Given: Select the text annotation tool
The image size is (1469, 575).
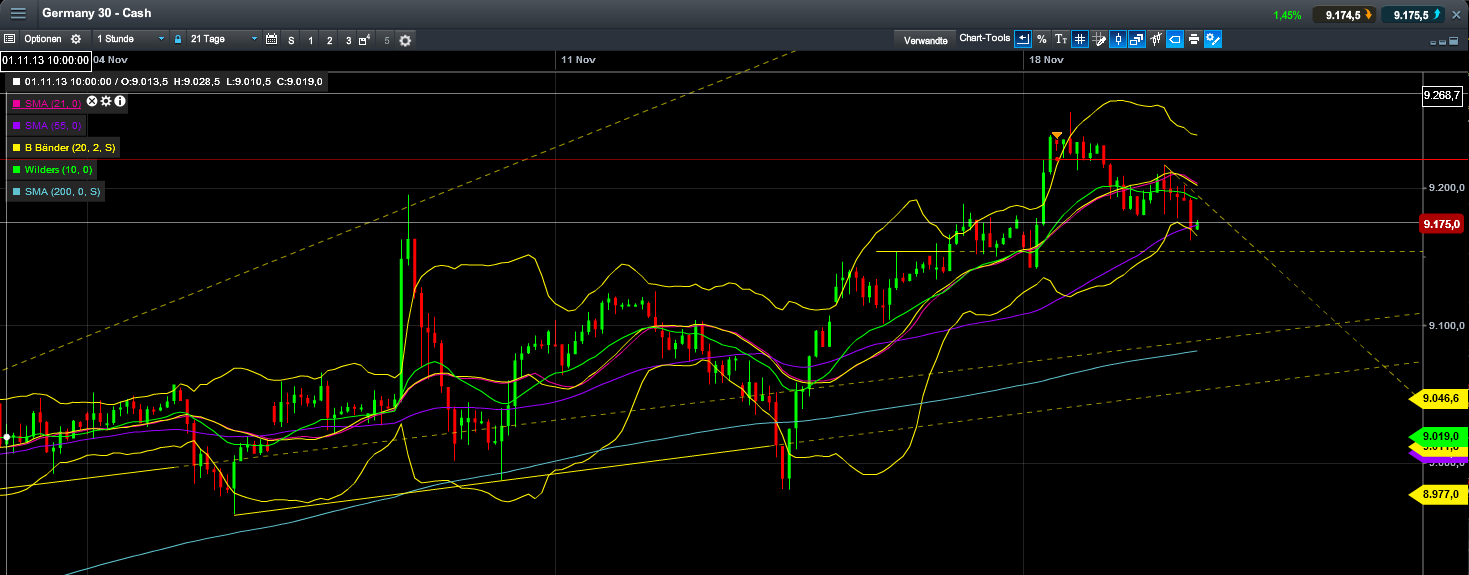Looking at the screenshot, I should click(x=1061, y=40).
